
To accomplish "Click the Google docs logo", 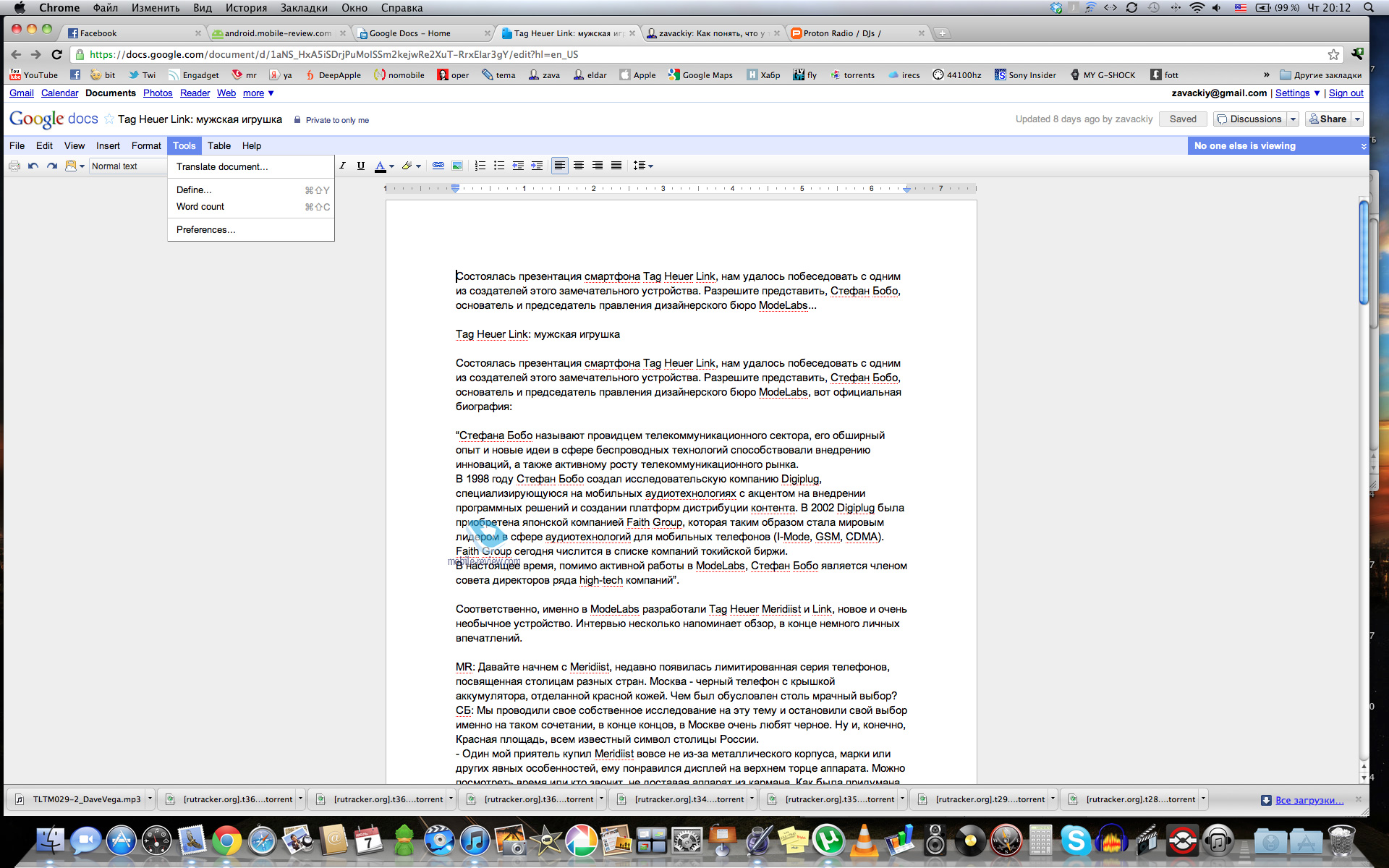I will 54,119.
